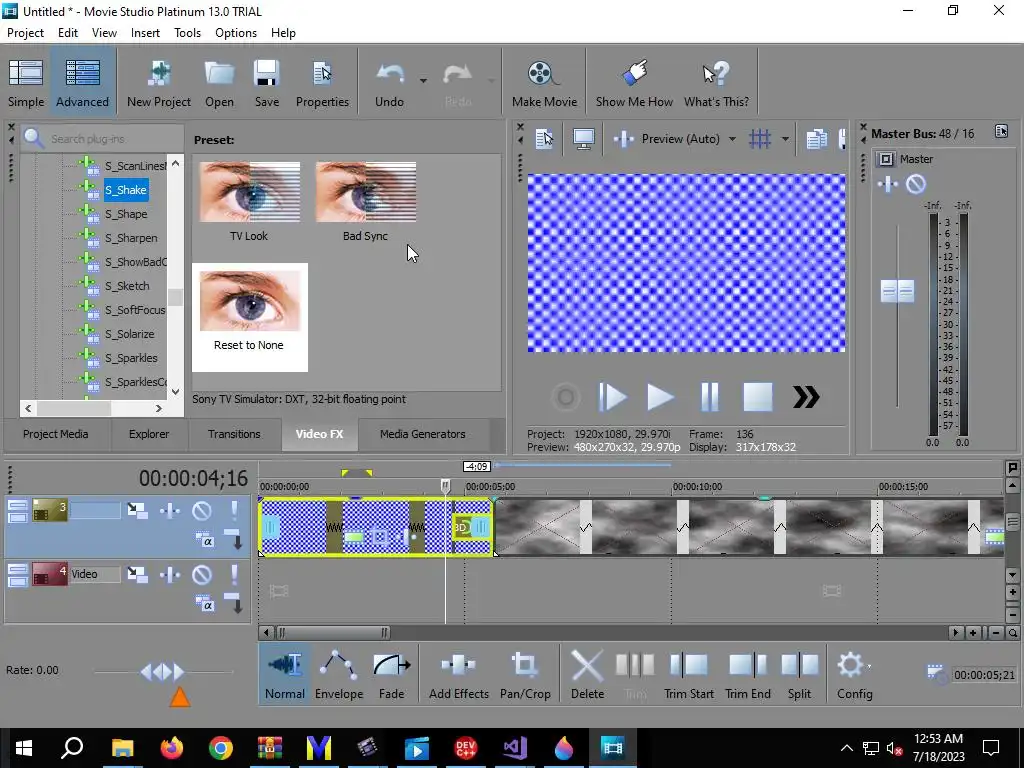The width and height of the screenshot is (1024, 768).
Task: Select the Normal edit tool
Action: pos(285,673)
